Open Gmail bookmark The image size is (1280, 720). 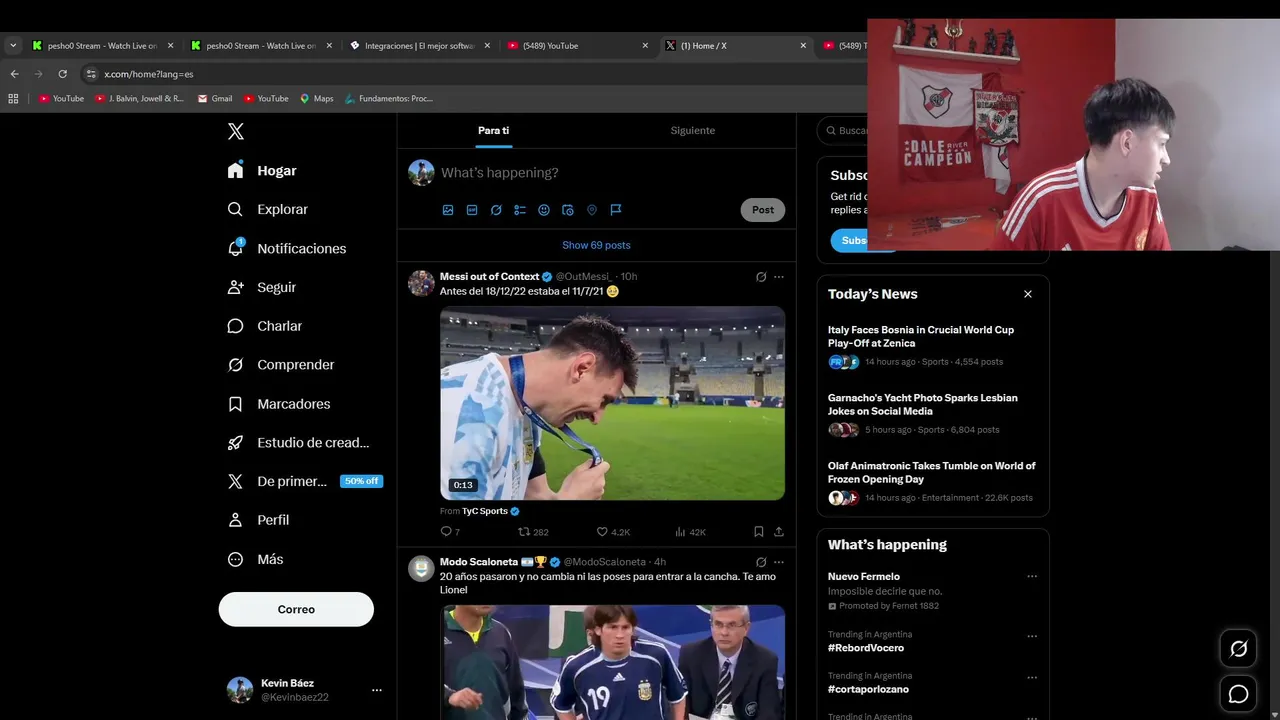(x=215, y=99)
